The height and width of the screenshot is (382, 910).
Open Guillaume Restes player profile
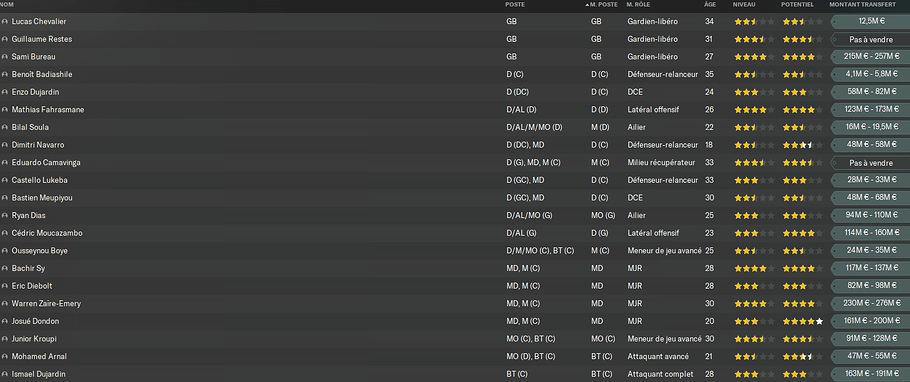point(42,39)
